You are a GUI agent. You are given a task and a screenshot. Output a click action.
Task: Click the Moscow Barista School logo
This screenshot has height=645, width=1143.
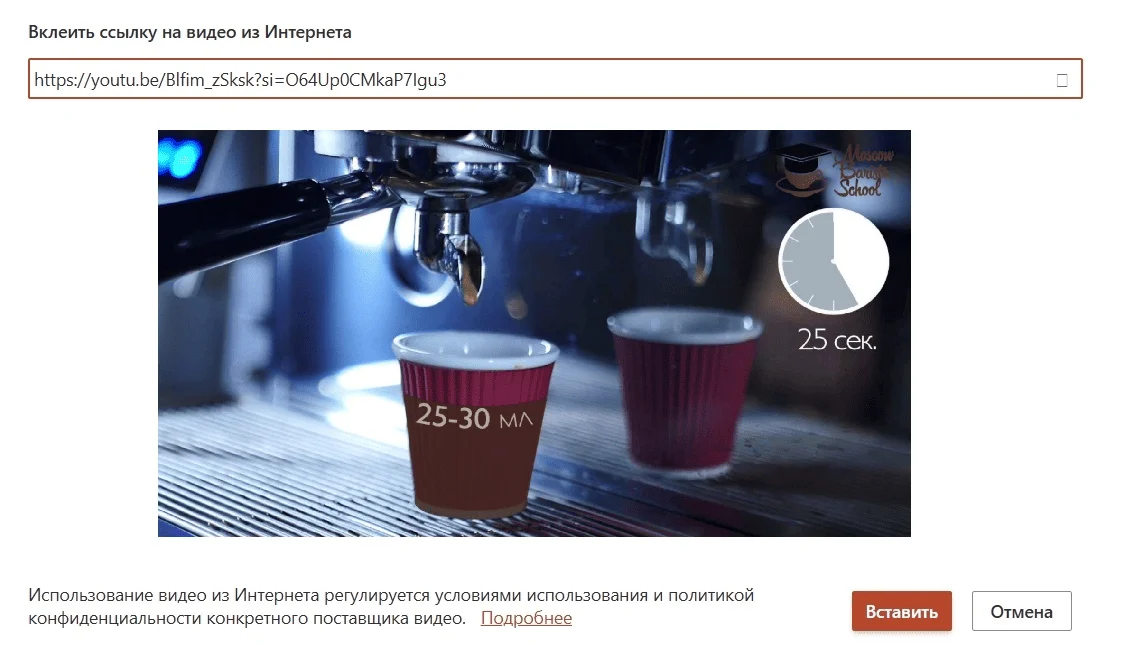tap(835, 171)
